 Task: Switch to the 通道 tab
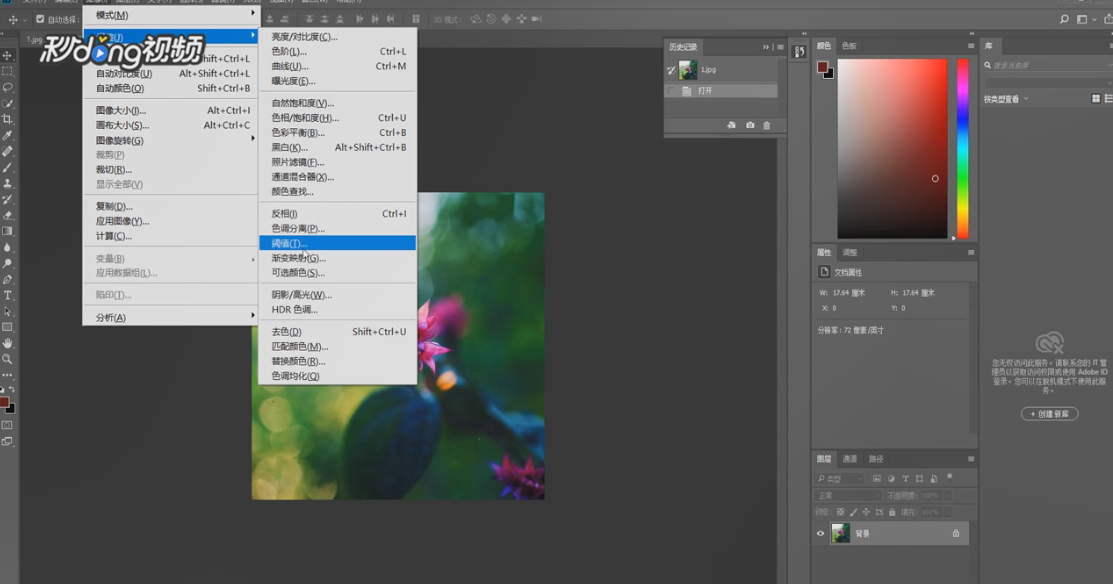(x=849, y=459)
